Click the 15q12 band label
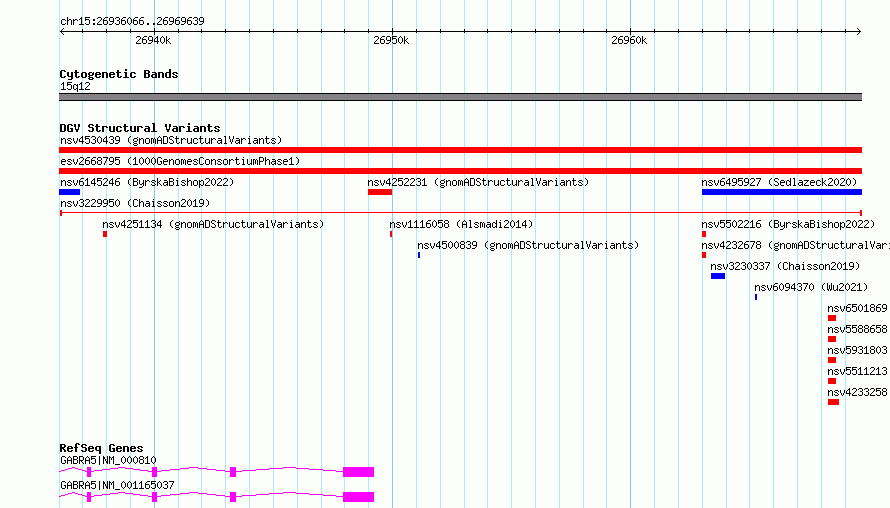 (x=75, y=86)
